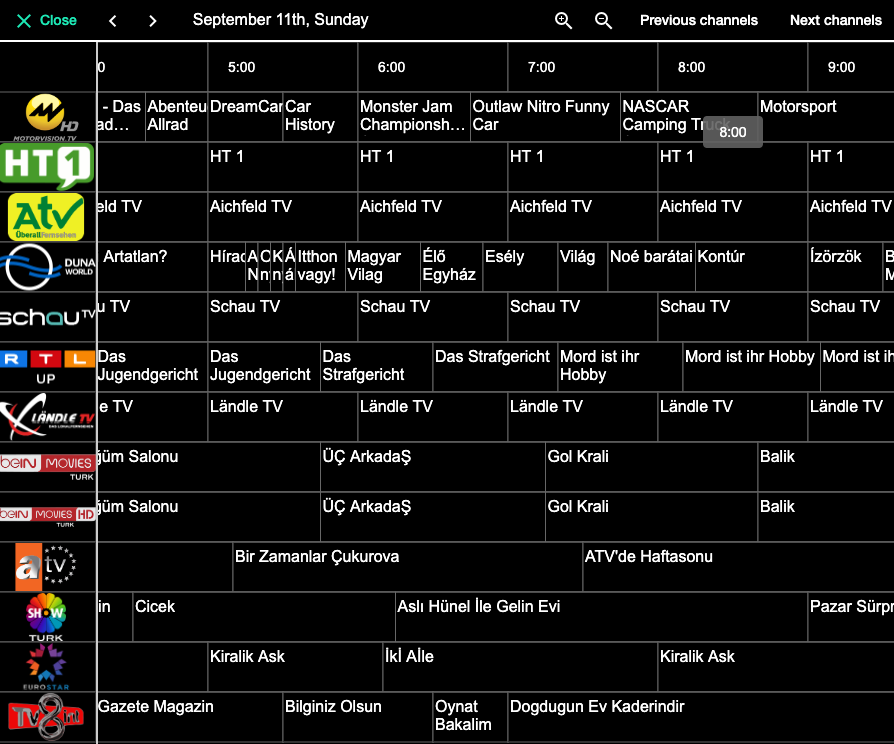Select the TV8 int channel logo

(x=46, y=717)
